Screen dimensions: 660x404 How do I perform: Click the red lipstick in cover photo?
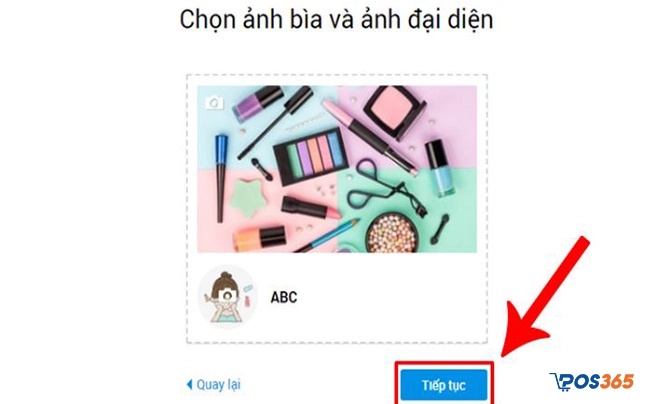tap(311, 208)
